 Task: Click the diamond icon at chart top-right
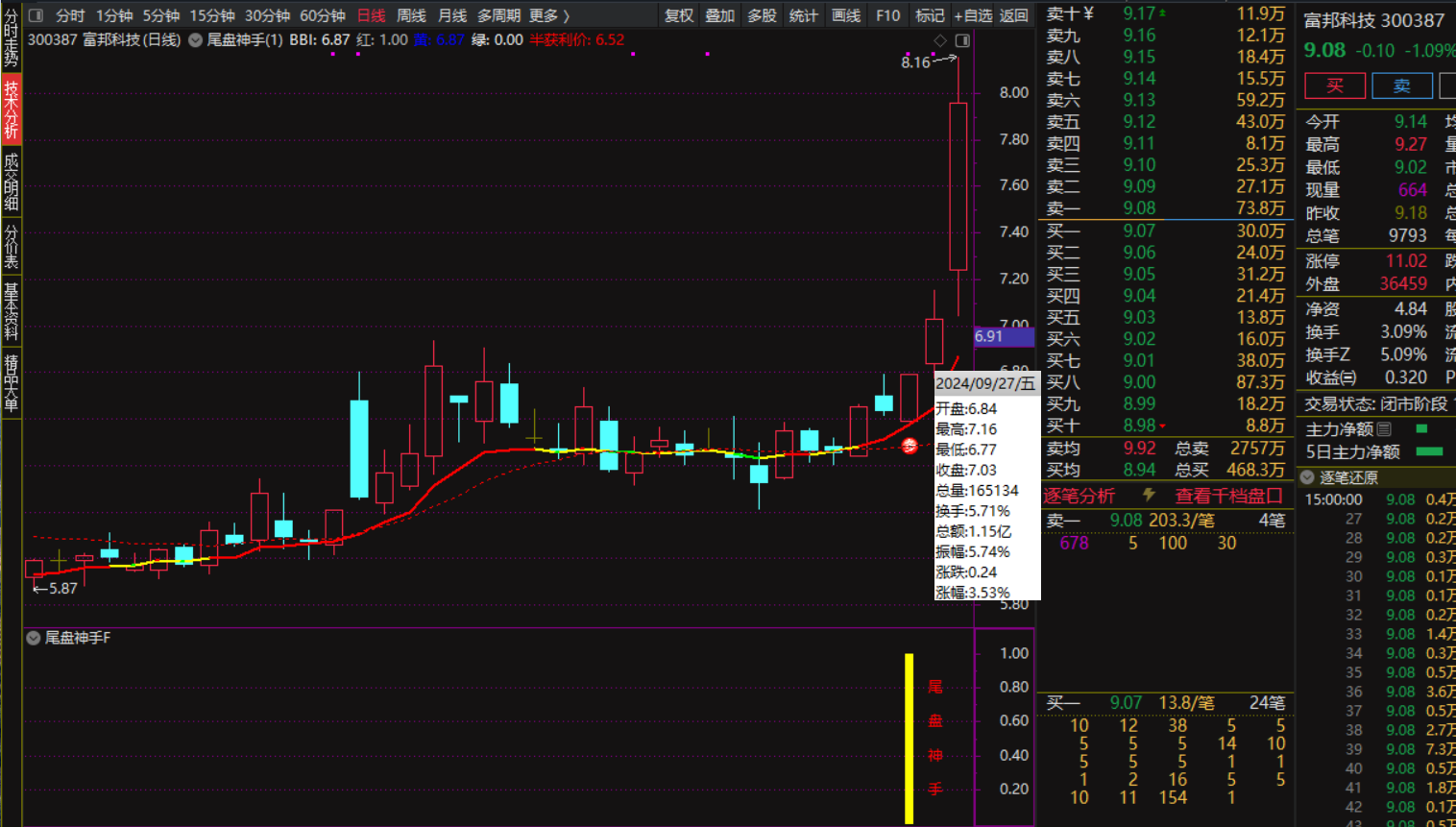[940, 40]
